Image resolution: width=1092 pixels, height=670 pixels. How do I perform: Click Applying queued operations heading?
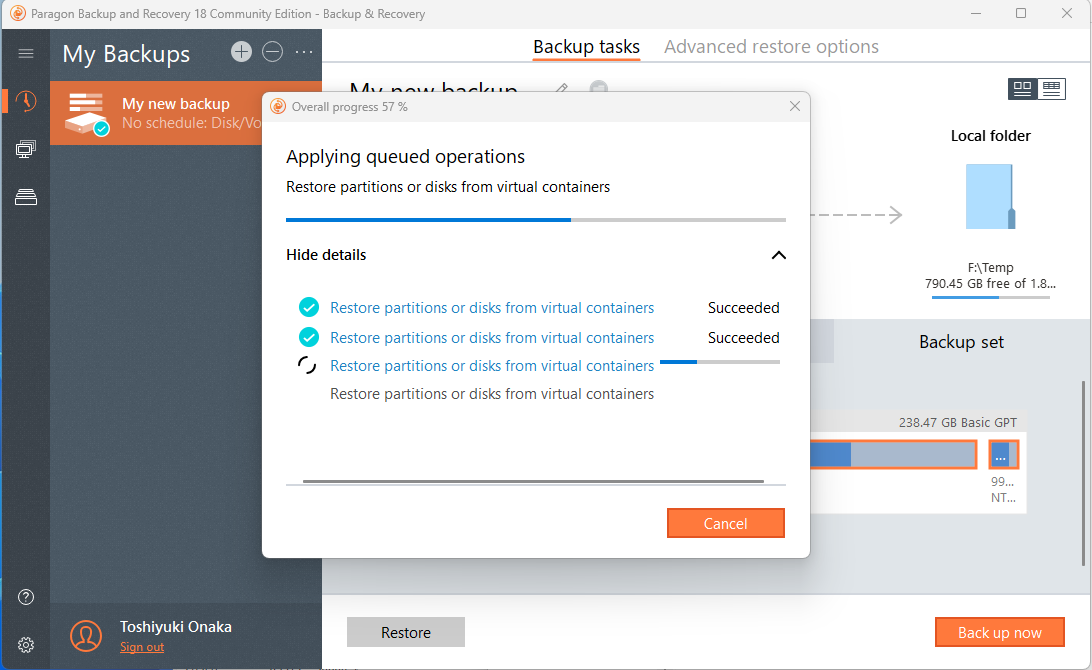click(x=405, y=157)
